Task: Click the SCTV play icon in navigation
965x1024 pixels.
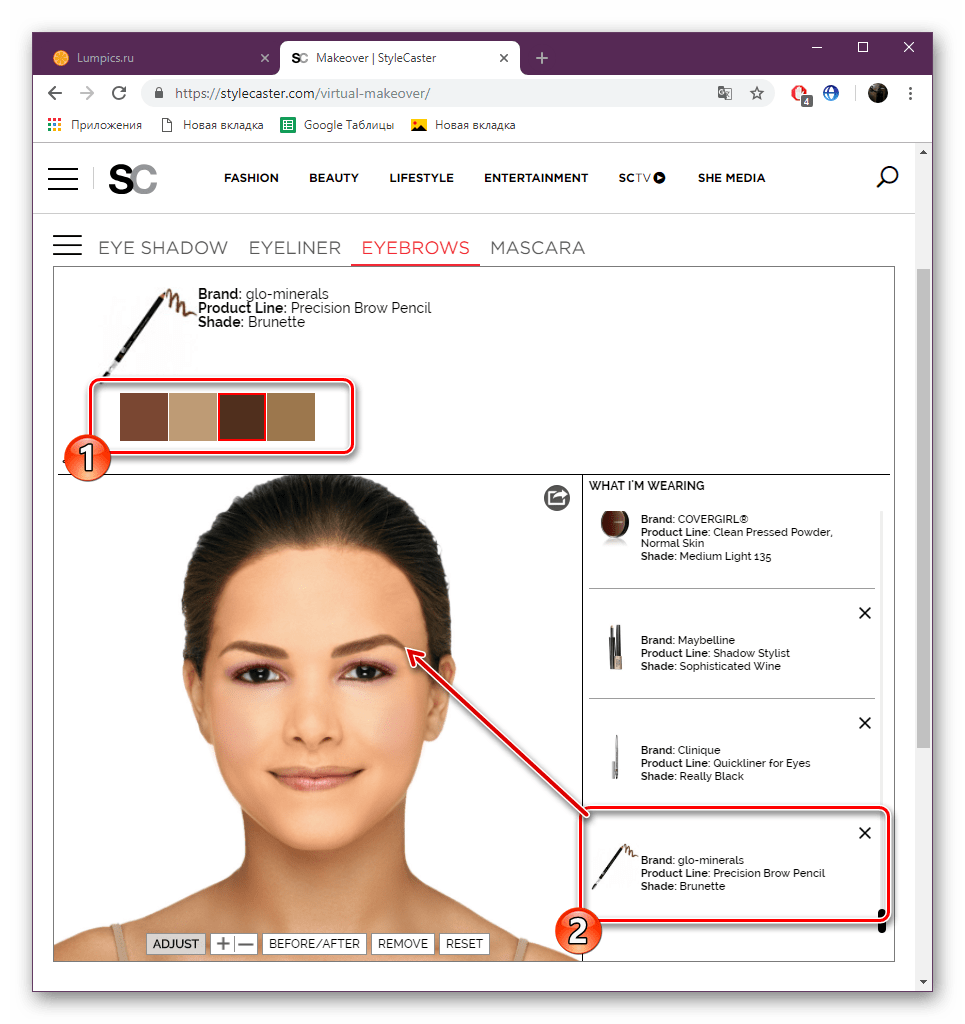Action: point(660,177)
